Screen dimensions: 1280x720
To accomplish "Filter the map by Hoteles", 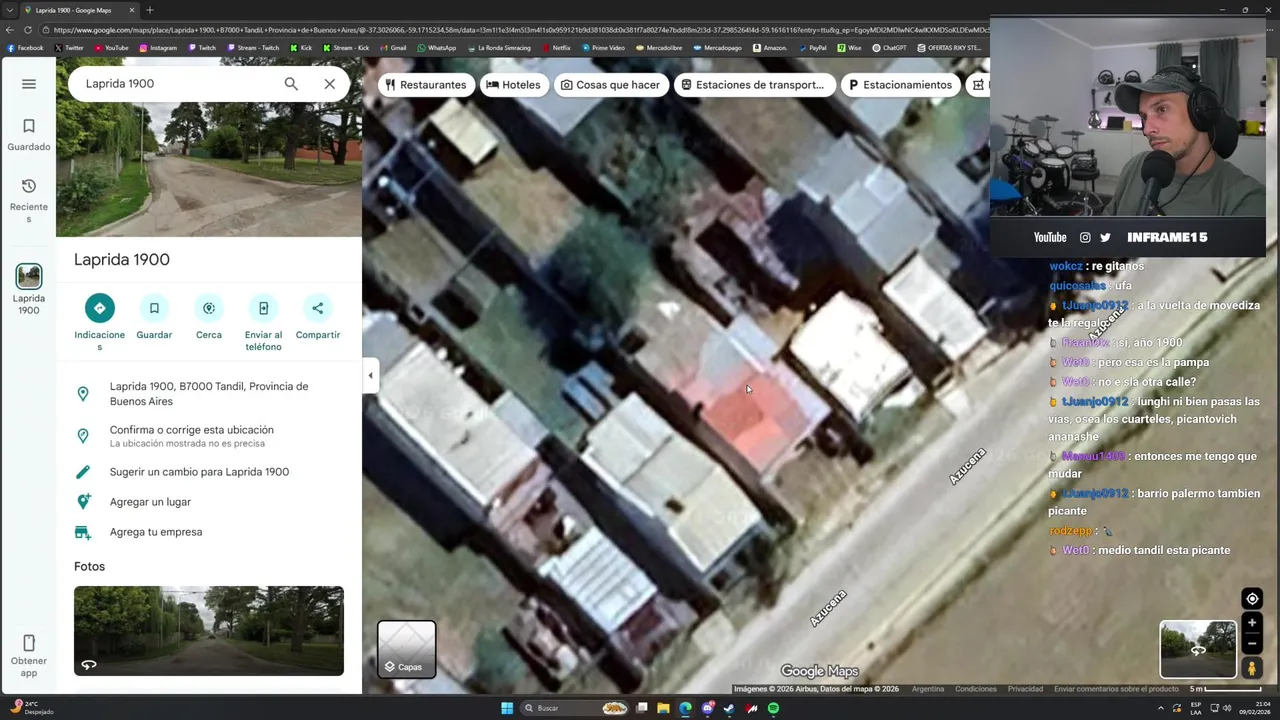I will click(513, 85).
